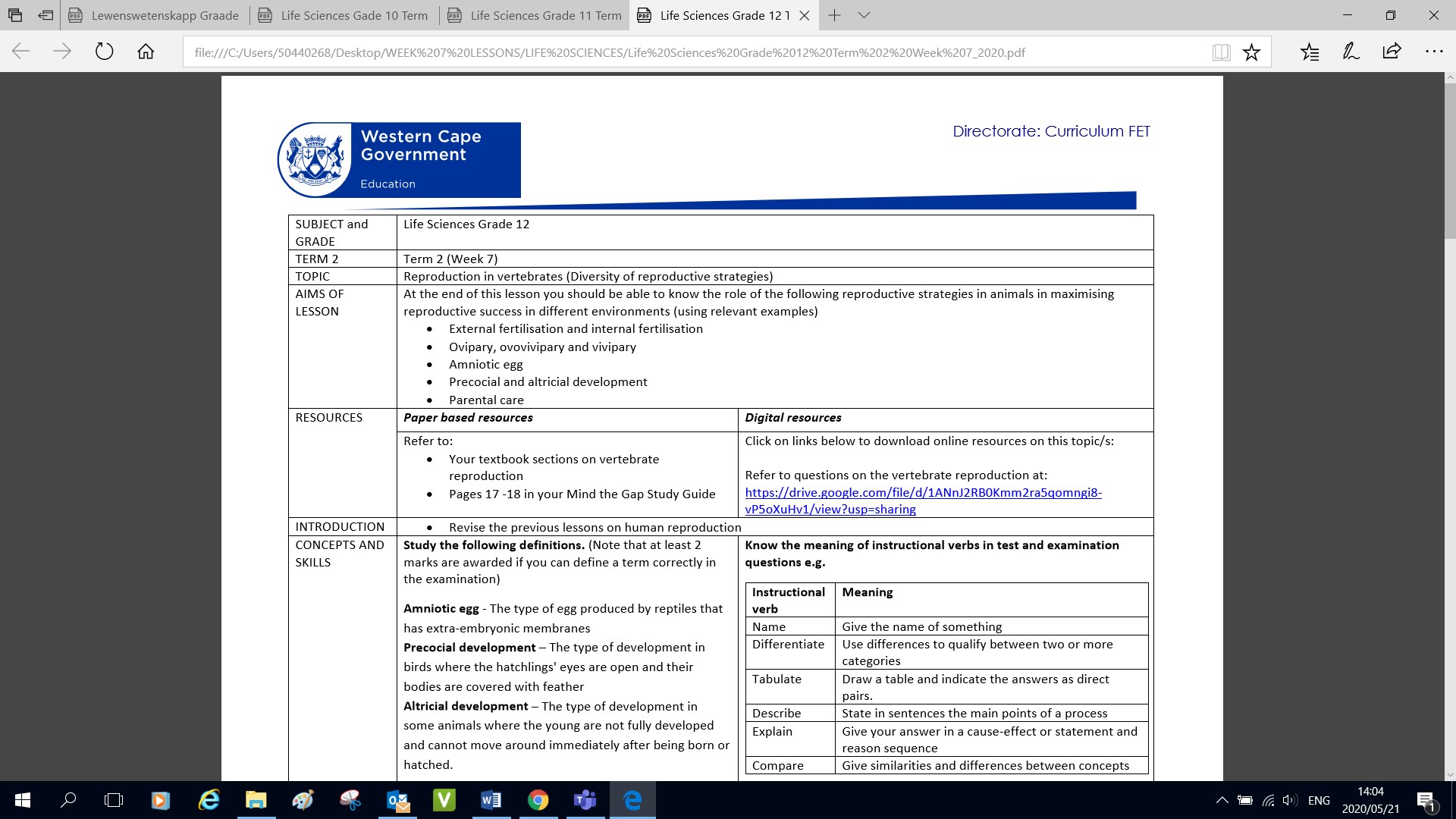
Task: Open Microsoft Teams from the taskbar
Action: coord(585,800)
